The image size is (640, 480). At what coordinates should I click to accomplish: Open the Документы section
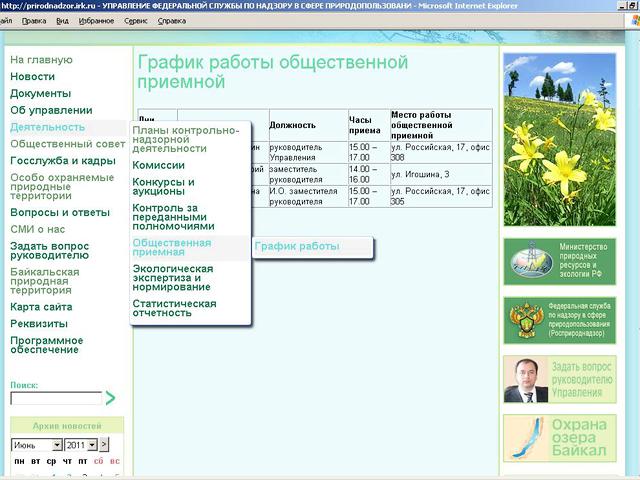(41, 93)
